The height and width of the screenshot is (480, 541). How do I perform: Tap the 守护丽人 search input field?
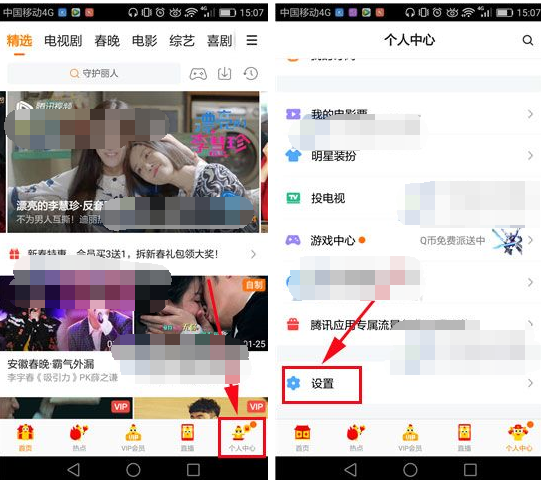coord(94,74)
